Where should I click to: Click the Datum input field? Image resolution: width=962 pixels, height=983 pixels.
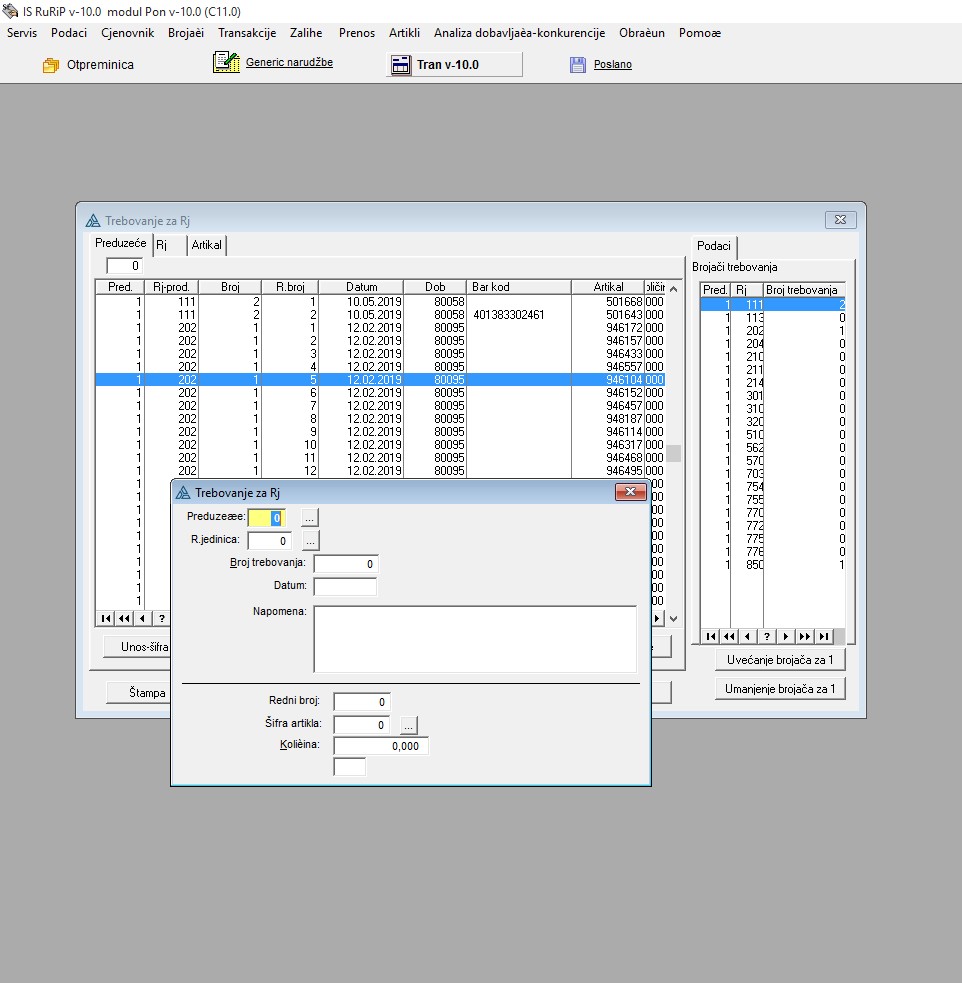pyautogui.click(x=345, y=586)
